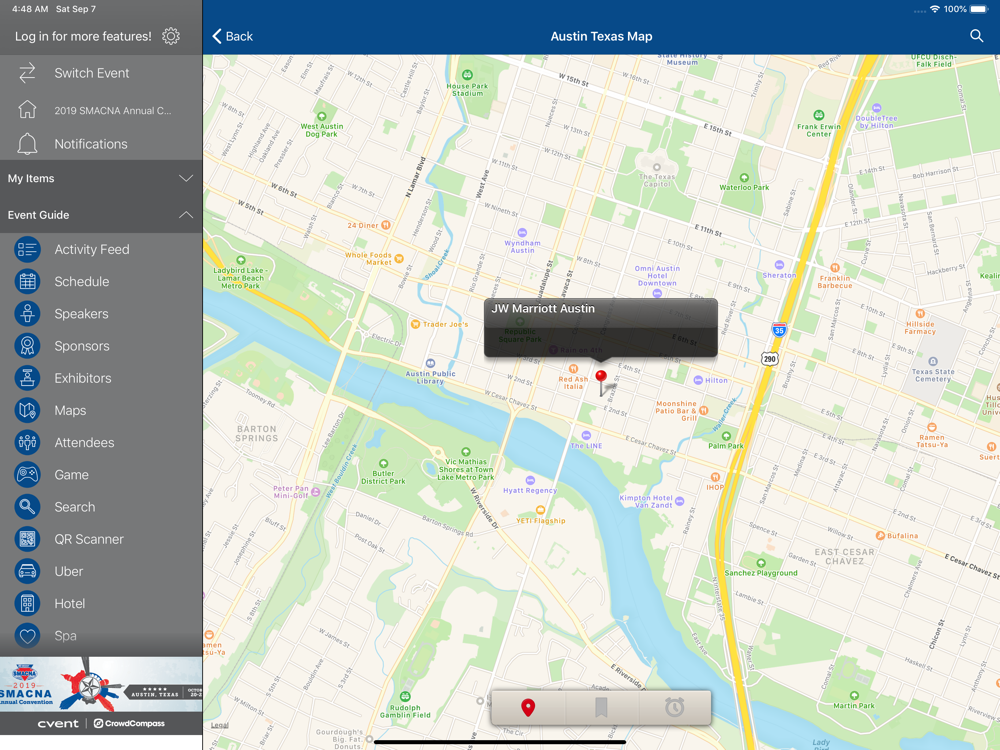This screenshot has width=1000, height=750.
Task: Tap the Sheraton map label
Action: pos(779,276)
